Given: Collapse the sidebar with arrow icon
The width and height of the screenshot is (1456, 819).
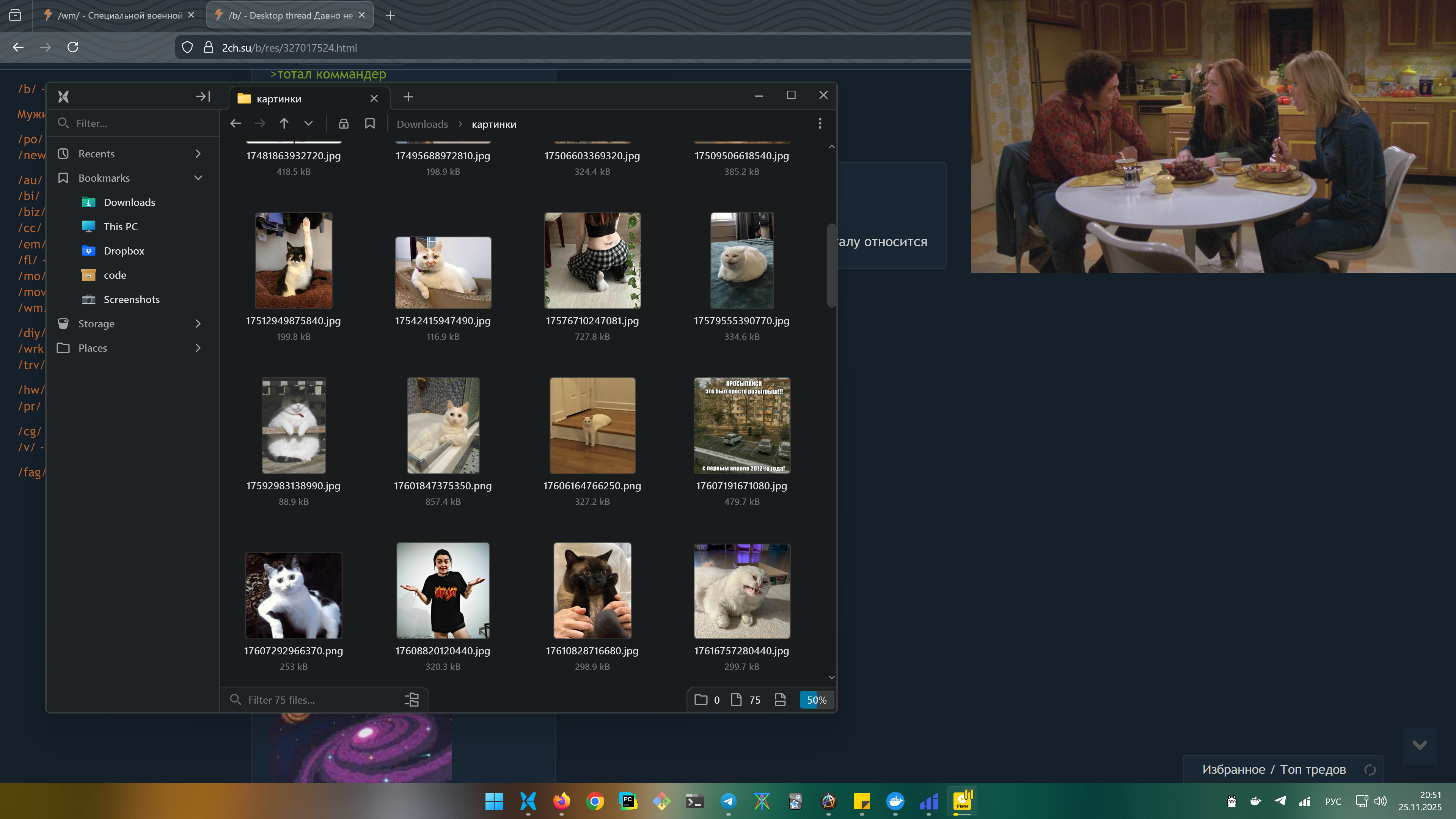Looking at the screenshot, I should point(203,97).
